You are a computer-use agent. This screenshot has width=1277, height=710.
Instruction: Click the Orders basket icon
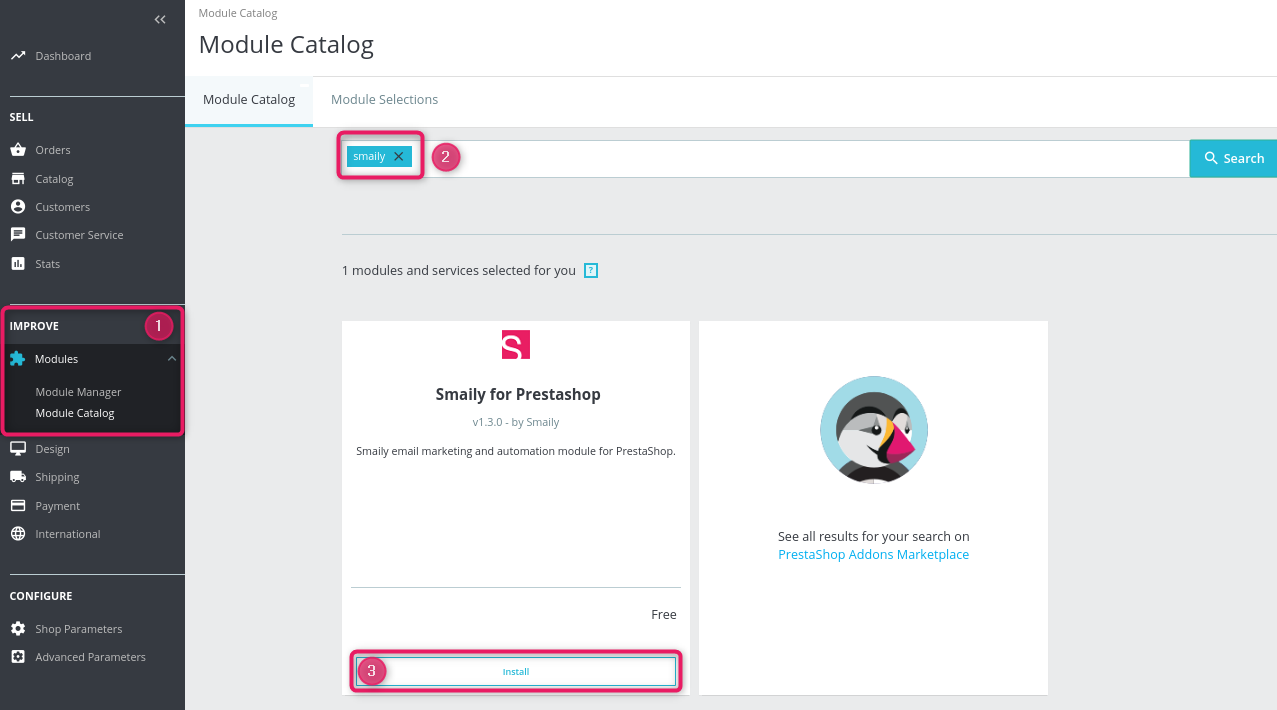point(17,150)
